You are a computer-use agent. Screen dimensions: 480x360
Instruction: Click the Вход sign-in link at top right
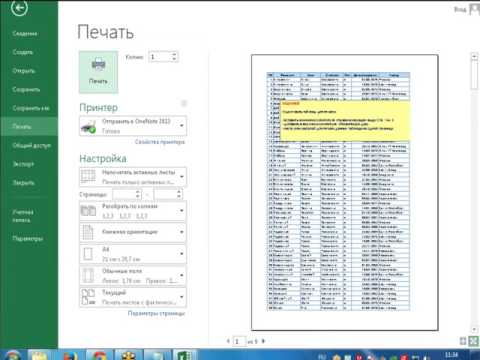460,9
